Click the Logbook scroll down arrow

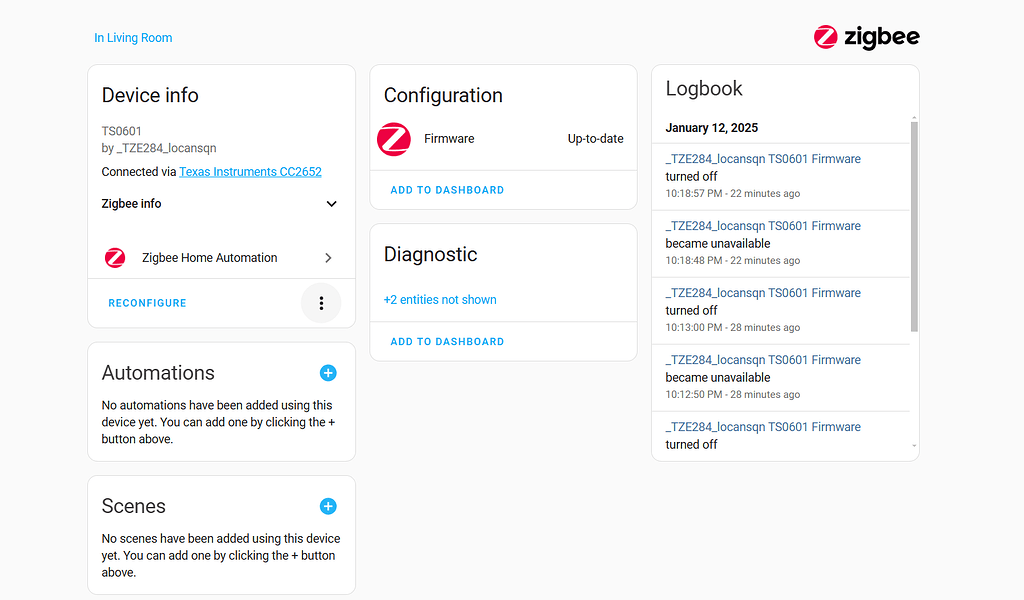tap(914, 445)
